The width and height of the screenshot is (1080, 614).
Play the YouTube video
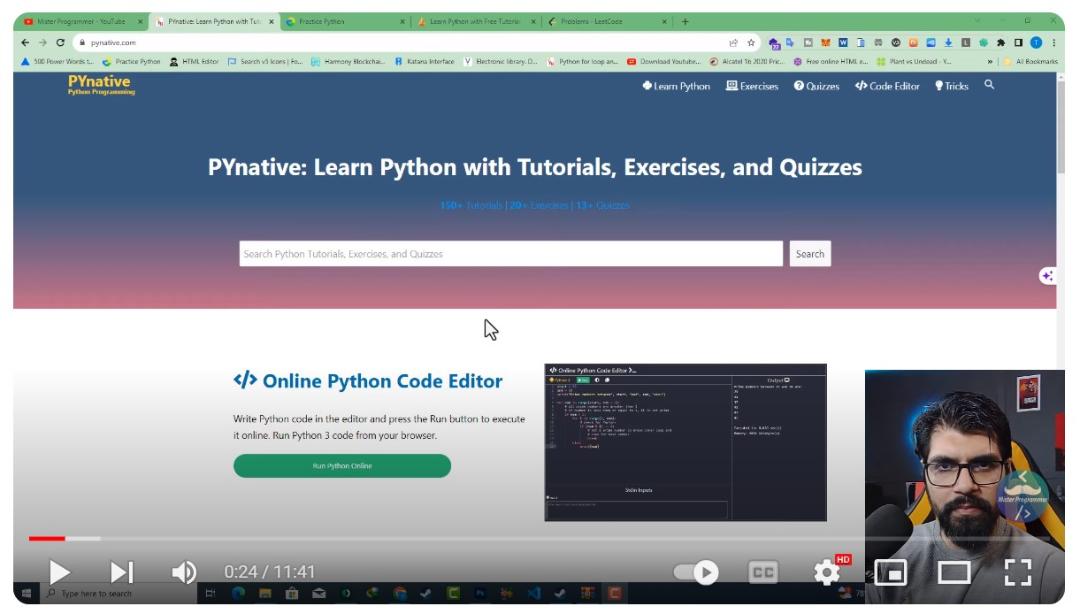[x=59, y=572]
